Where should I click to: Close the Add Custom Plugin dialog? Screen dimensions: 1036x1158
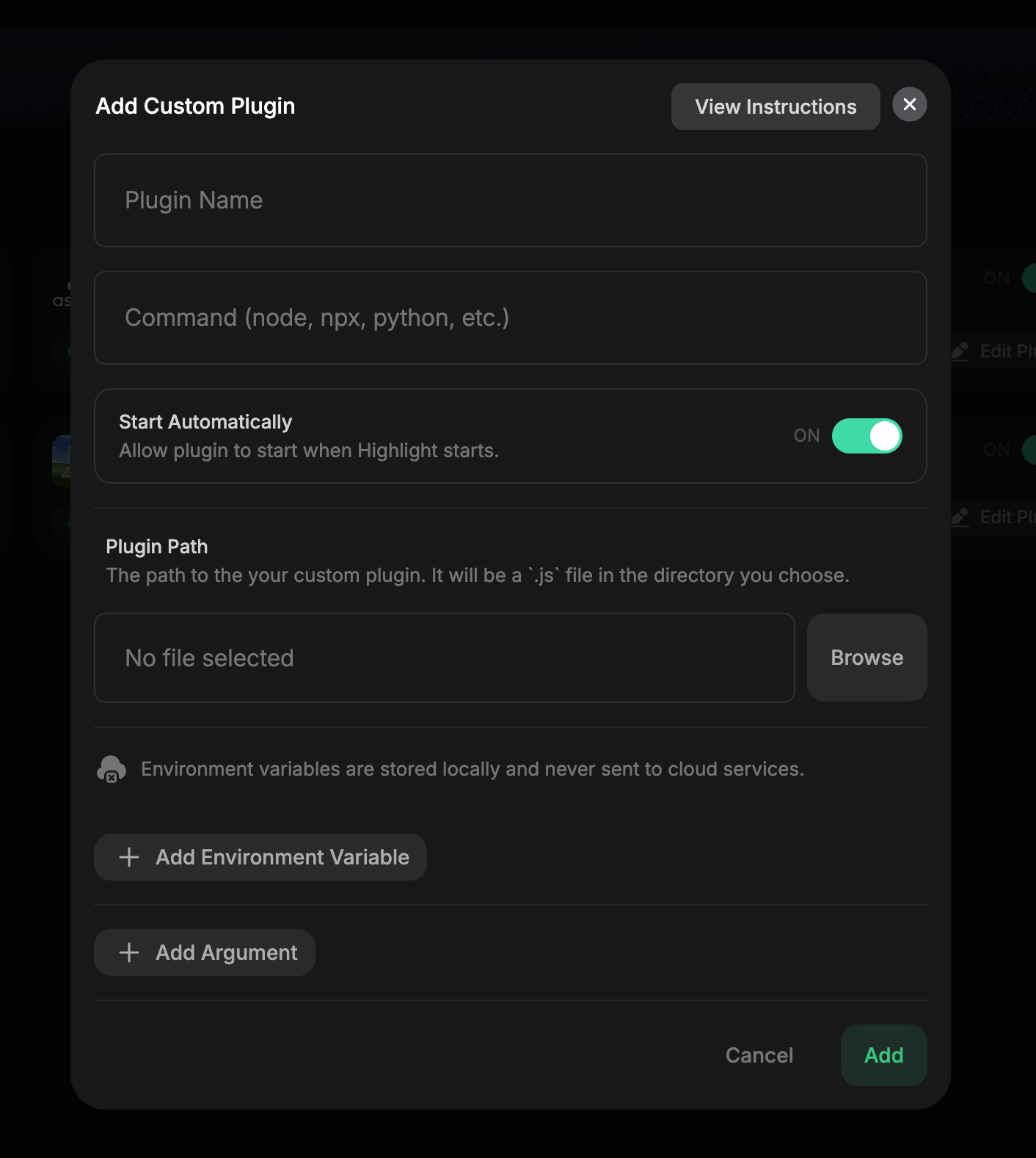(x=909, y=104)
